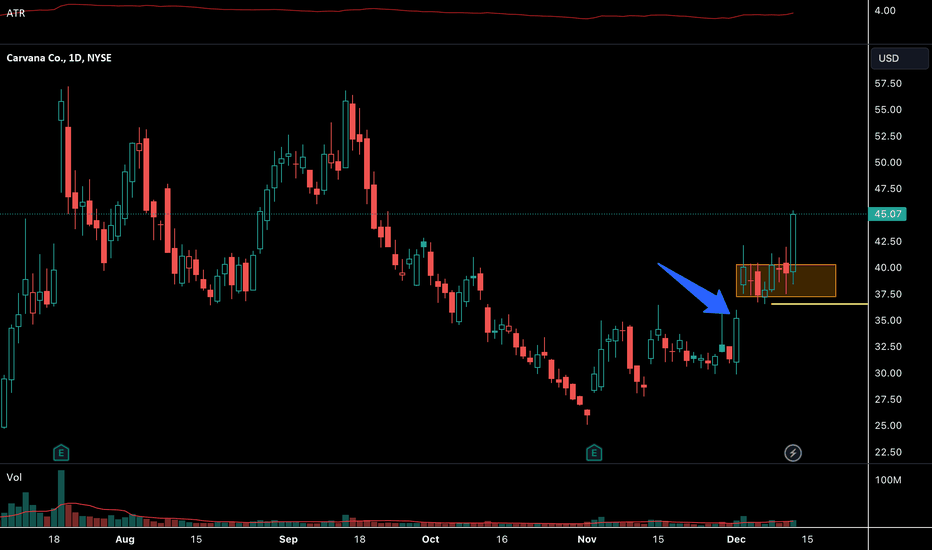This screenshot has width=932, height=550.
Task: Click the 42.50 price axis label
Action: [x=888, y=241]
